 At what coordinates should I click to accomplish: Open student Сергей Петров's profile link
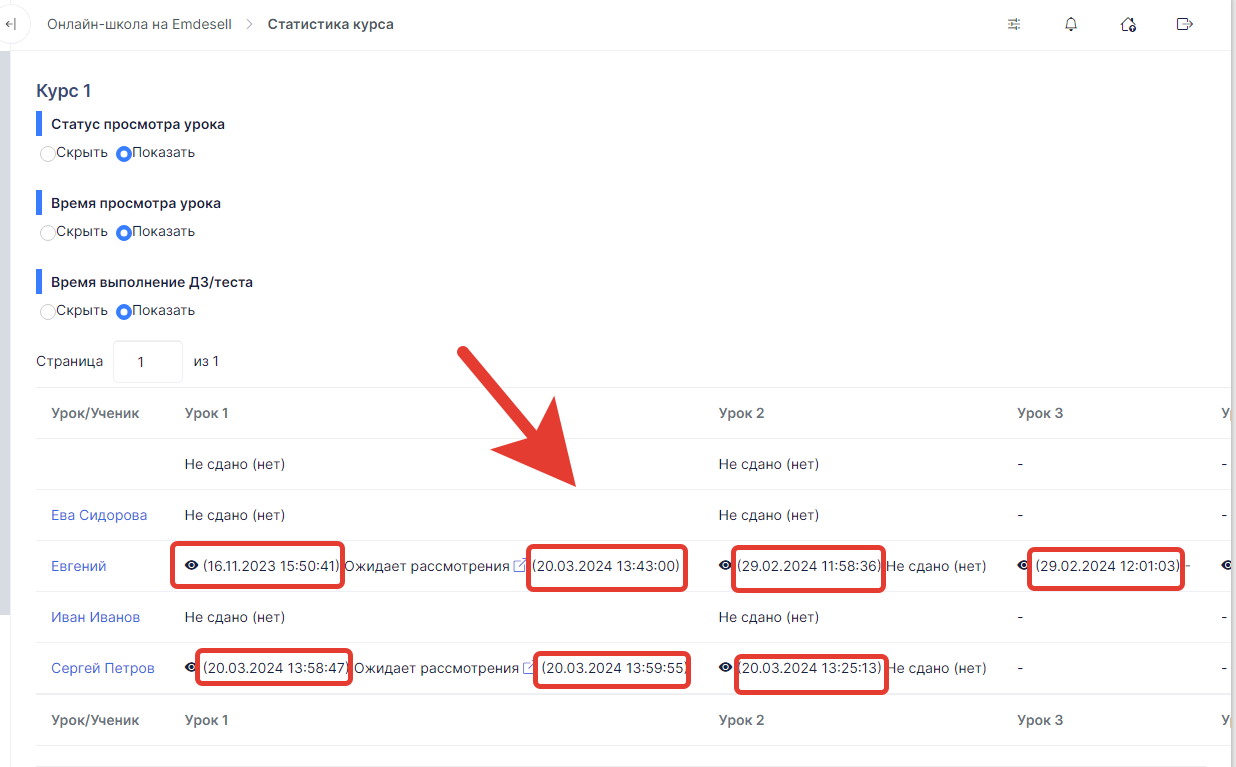point(103,668)
